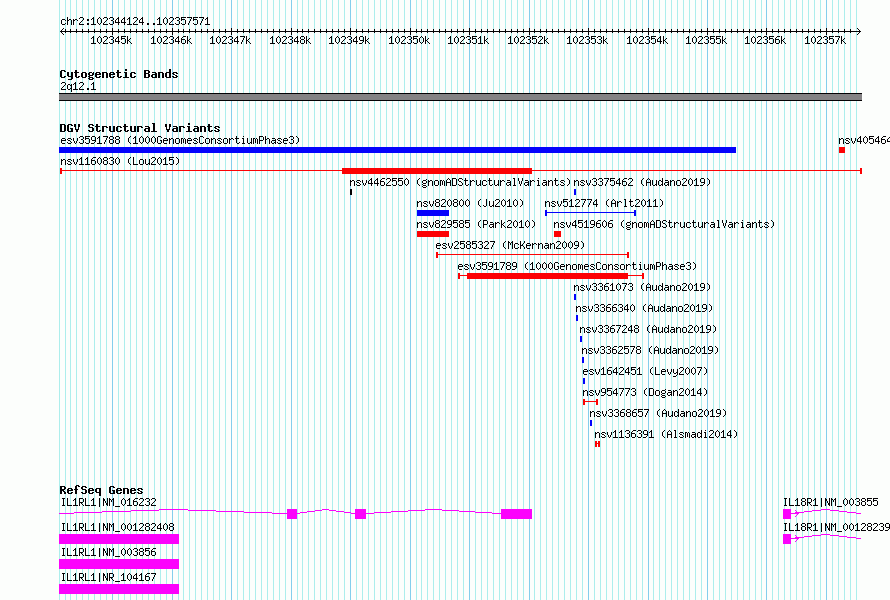Click the thick red esv3591789 variant bar
The image size is (890, 600).
coord(547,276)
